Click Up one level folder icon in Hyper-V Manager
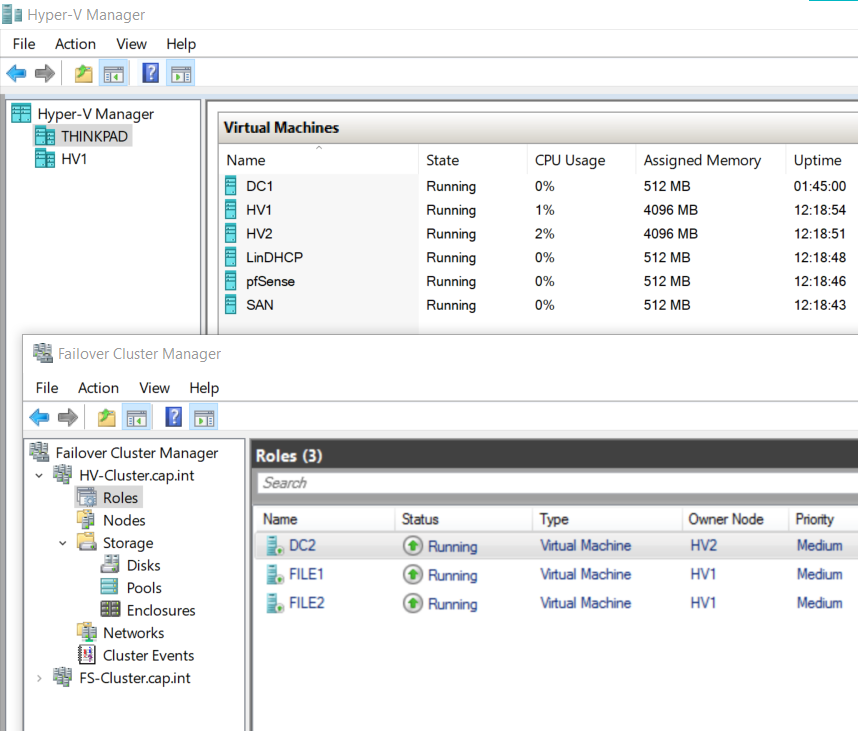The height and width of the screenshot is (731, 858). pos(84,73)
